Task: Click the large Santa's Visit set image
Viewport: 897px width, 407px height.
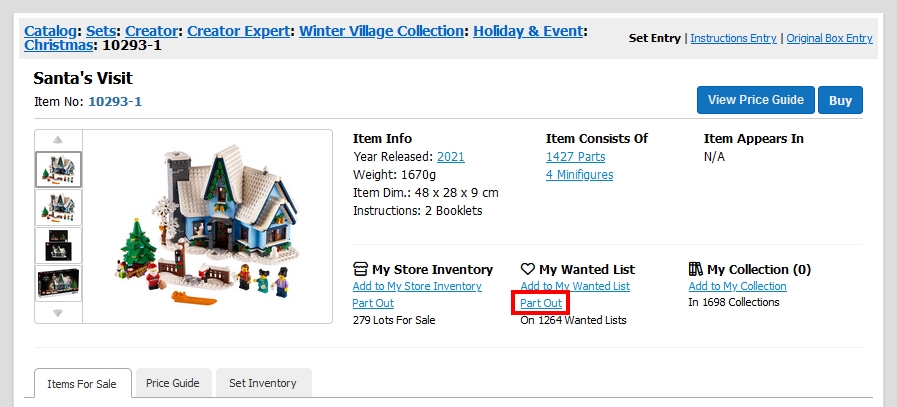Action: click(x=207, y=224)
